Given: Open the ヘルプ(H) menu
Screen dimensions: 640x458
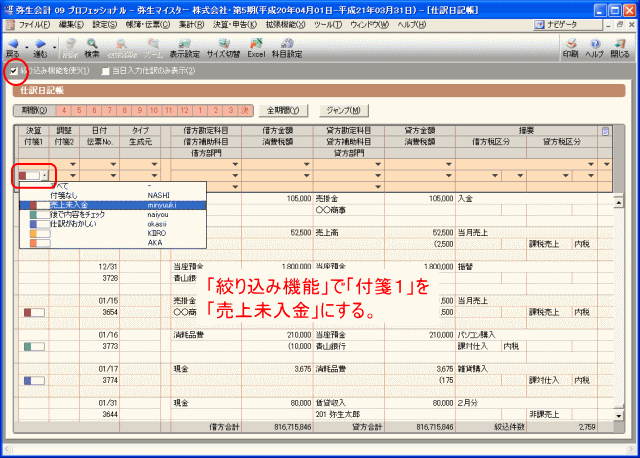Looking at the screenshot, I should click(x=412, y=25).
